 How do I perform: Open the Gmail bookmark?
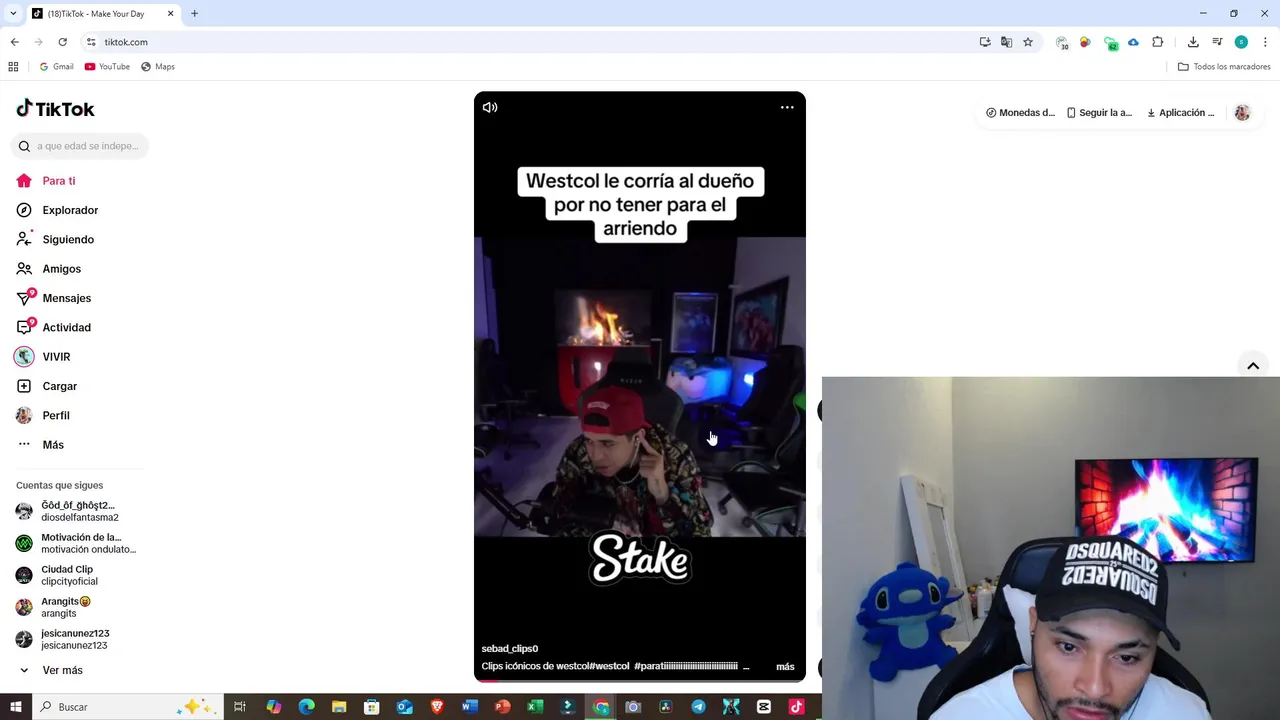tap(56, 67)
